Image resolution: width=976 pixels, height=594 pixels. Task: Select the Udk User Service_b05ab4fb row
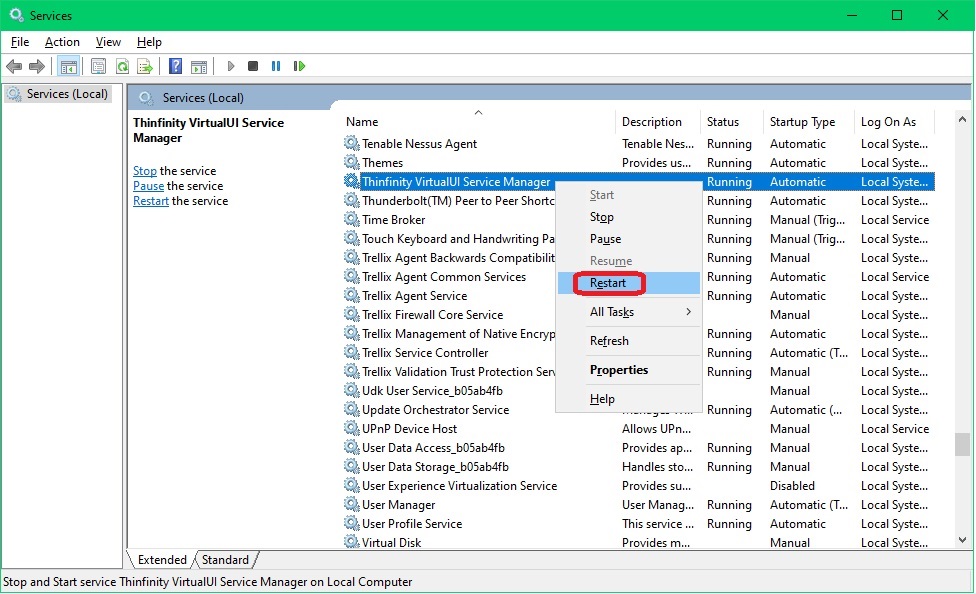tap(639, 390)
